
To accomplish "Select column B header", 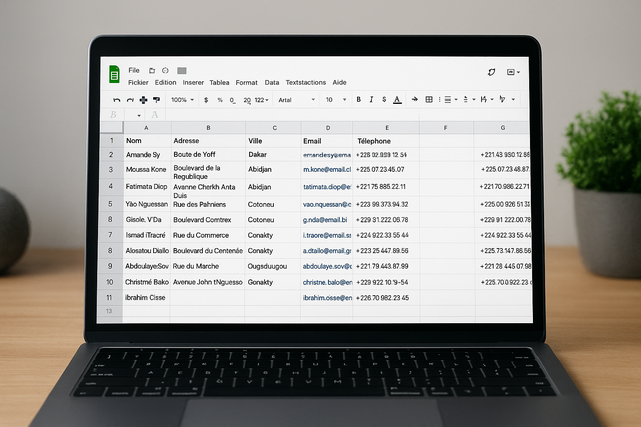I will pyautogui.click(x=207, y=128).
